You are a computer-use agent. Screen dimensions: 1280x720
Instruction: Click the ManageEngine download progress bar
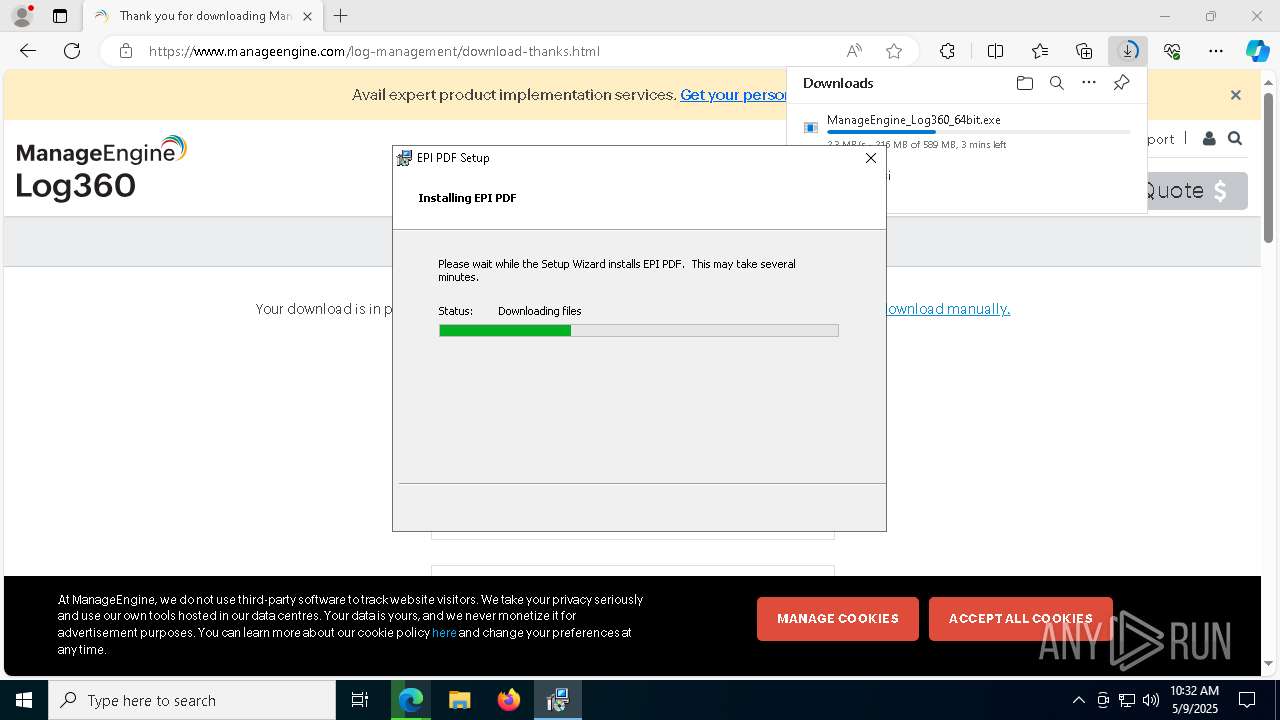point(978,132)
